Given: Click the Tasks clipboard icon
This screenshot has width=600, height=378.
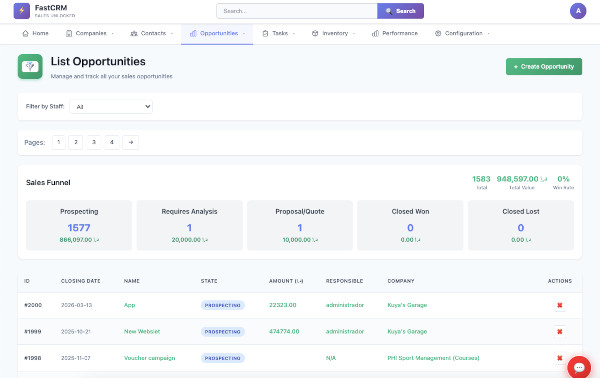Looking at the screenshot, I should click(x=265, y=33).
